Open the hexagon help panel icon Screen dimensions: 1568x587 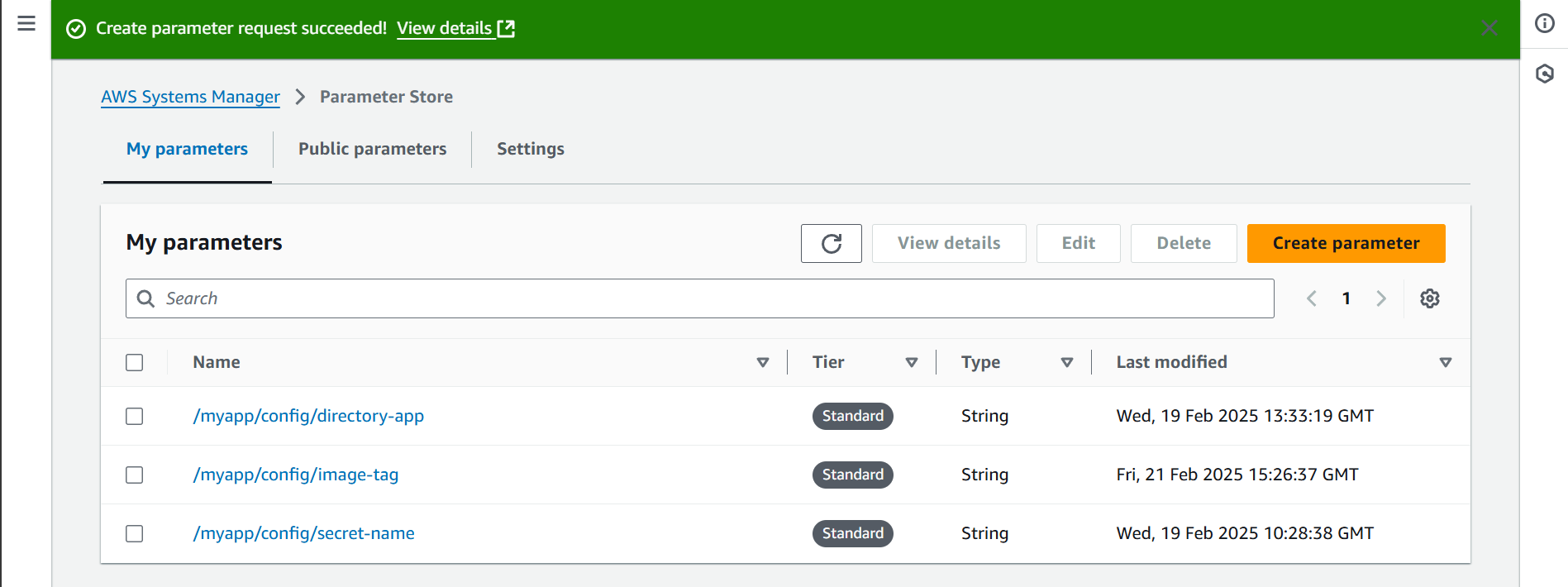click(1544, 74)
